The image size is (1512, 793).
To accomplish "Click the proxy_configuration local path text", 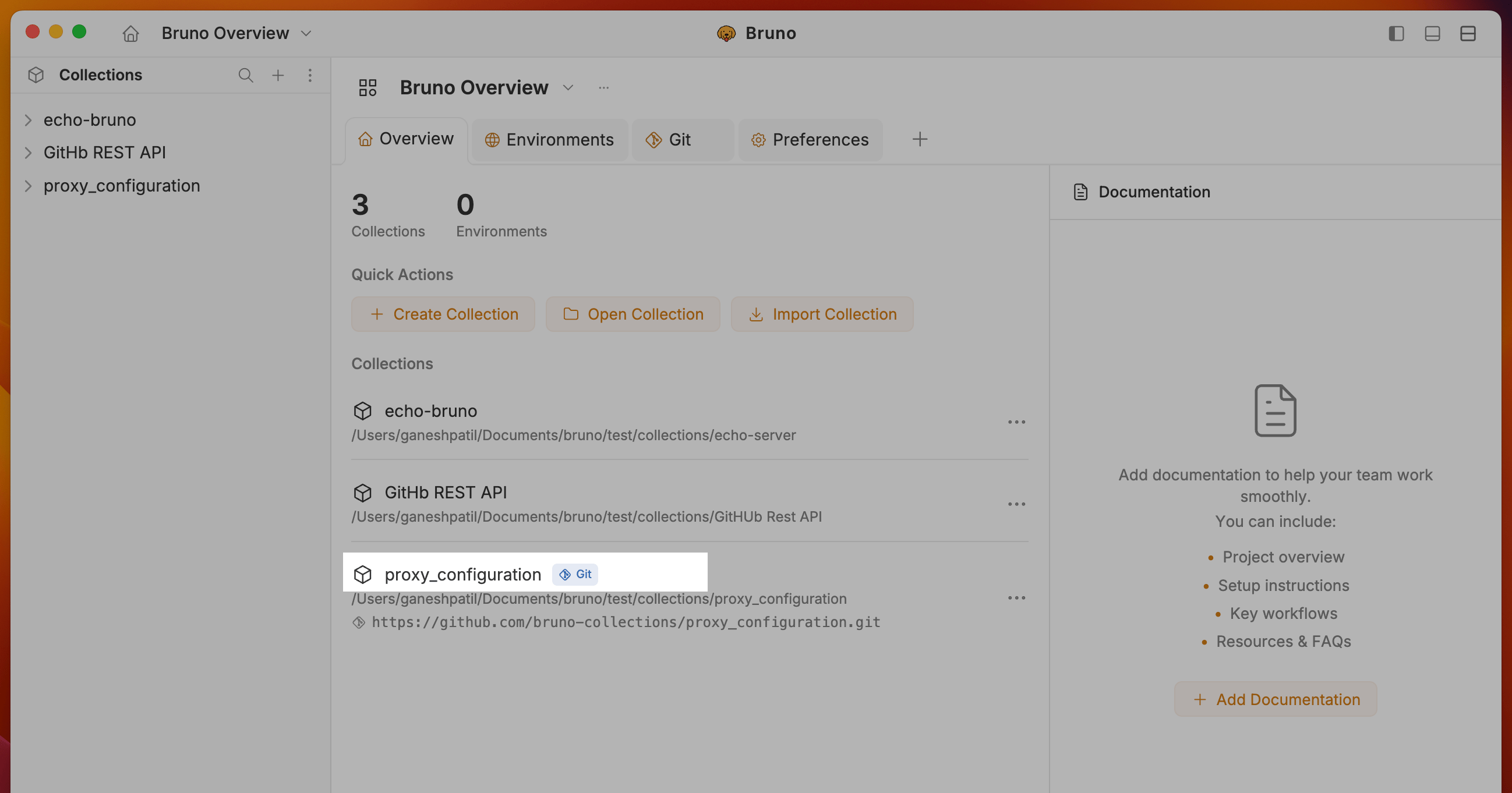I will pyautogui.click(x=599, y=599).
